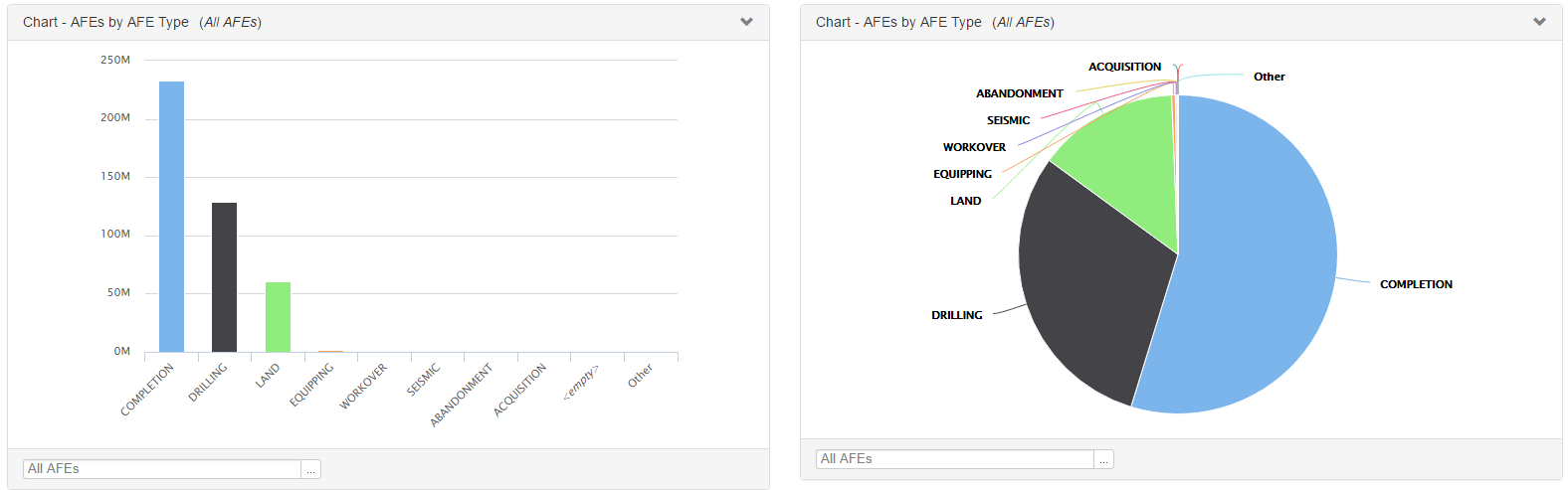
Task: Click the EQUIPPING axis label on bar chart
Action: [311, 385]
